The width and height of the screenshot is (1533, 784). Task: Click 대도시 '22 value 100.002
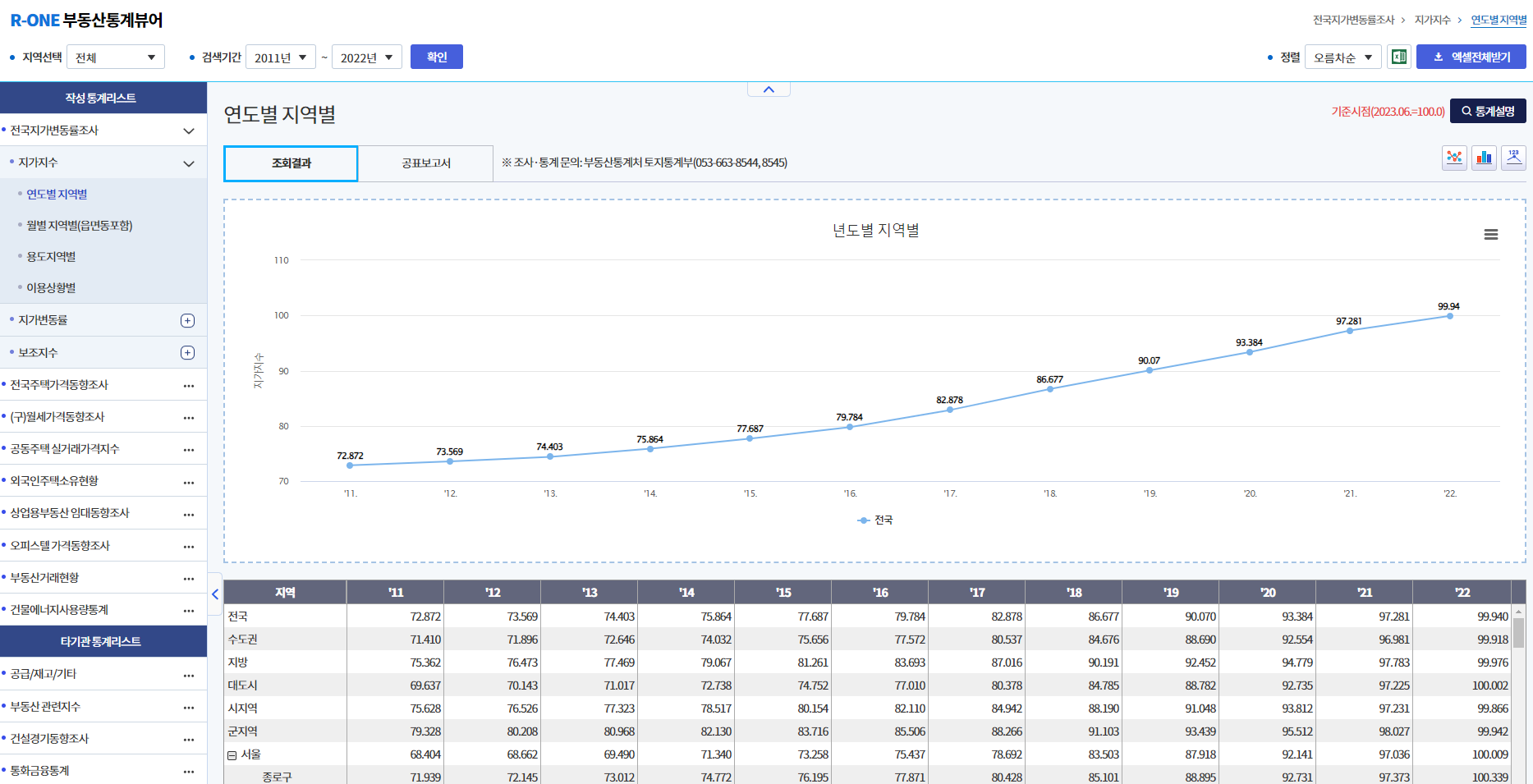click(x=1489, y=685)
